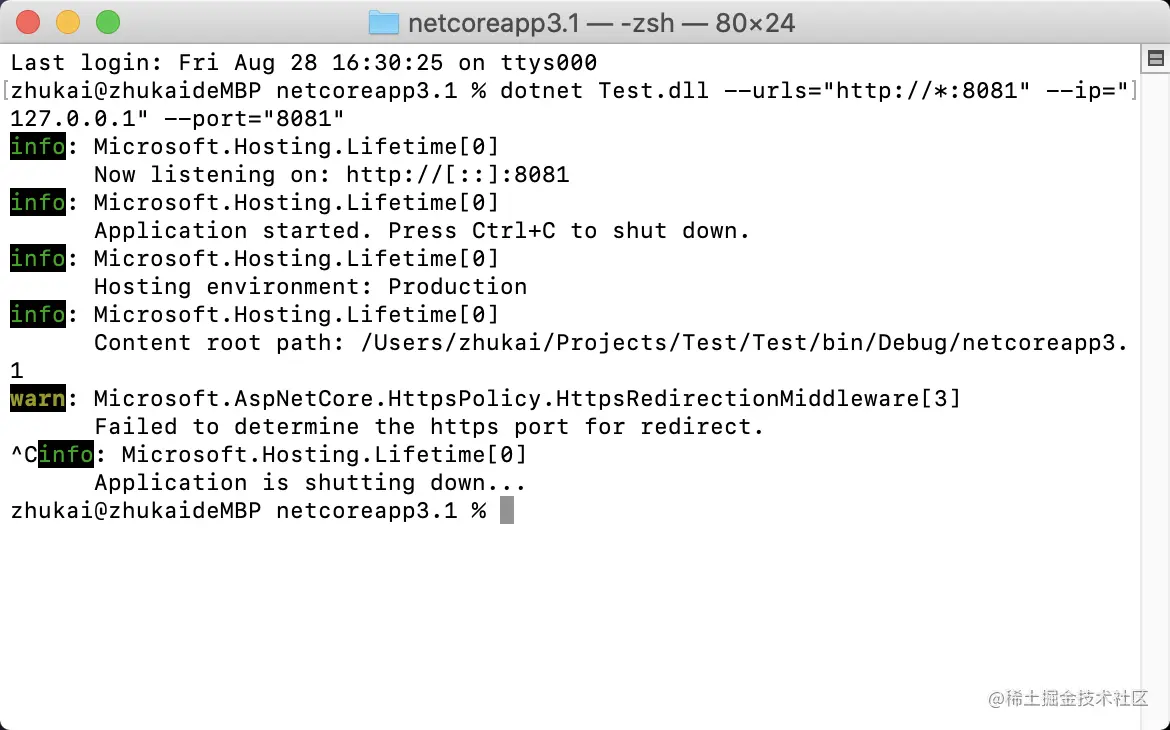Click the gray cursor block at final prompt
1170x730 pixels.
[x=507, y=511]
